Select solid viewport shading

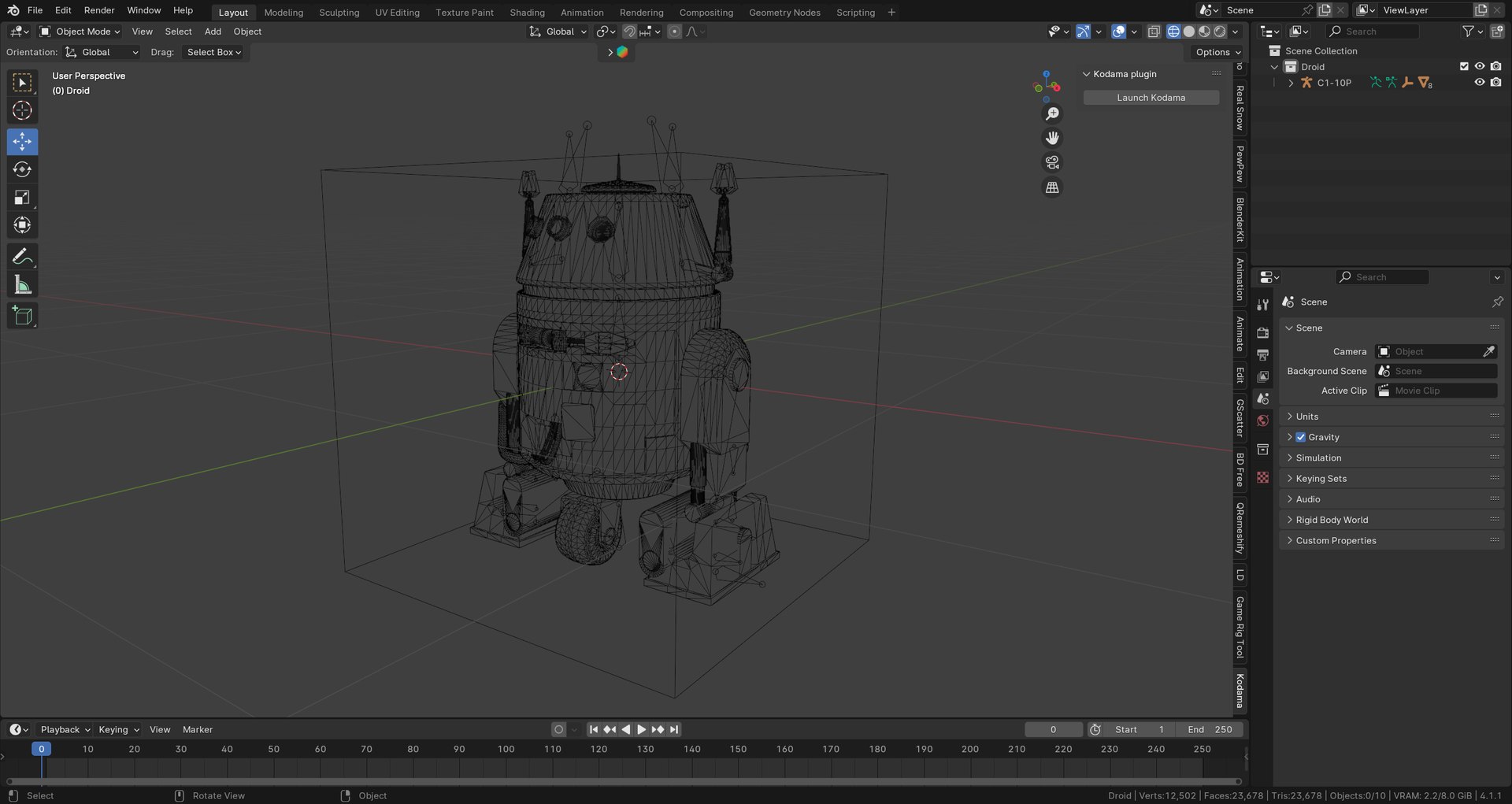[x=1189, y=31]
